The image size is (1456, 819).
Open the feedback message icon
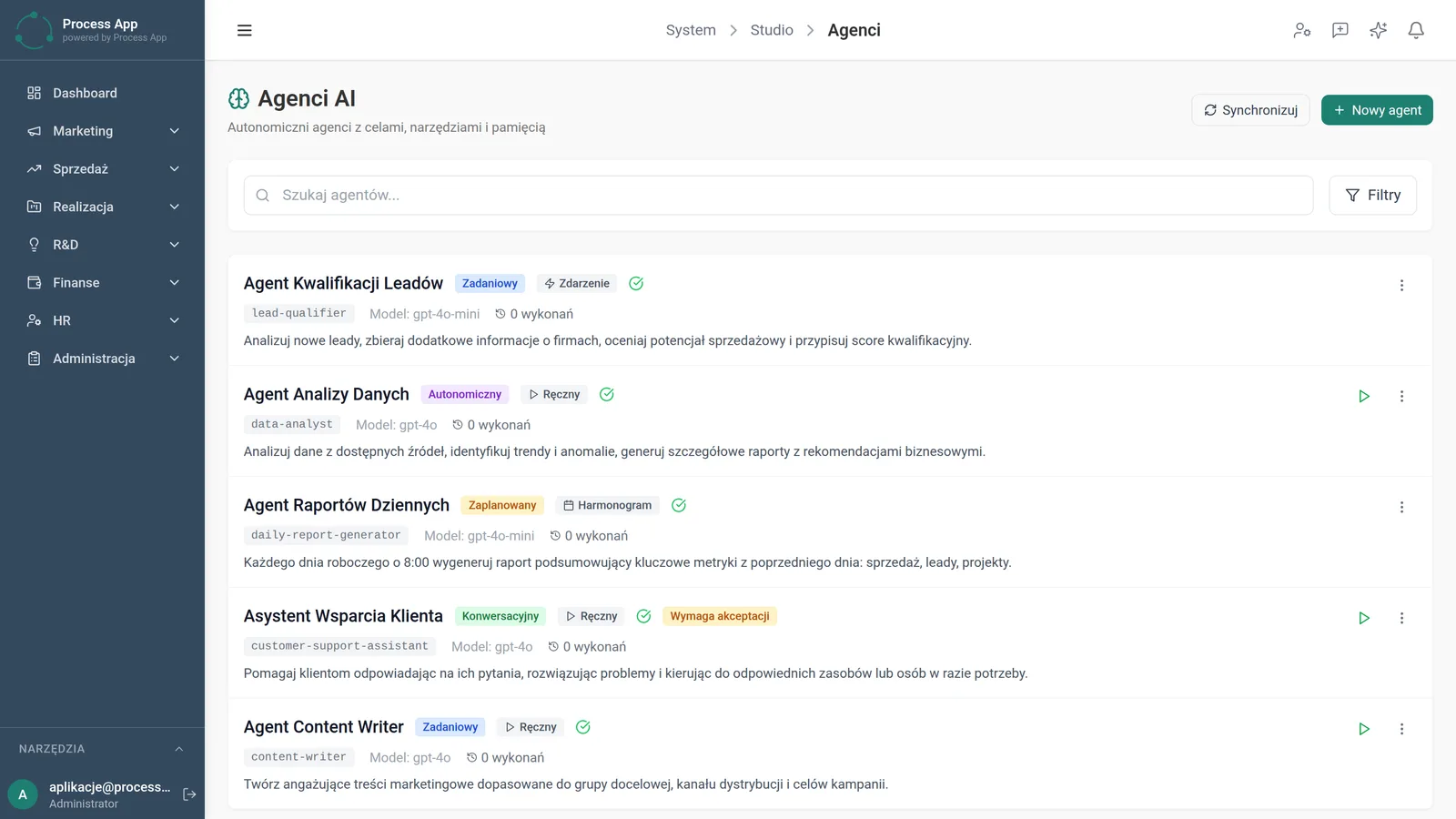(x=1340, y=30)
